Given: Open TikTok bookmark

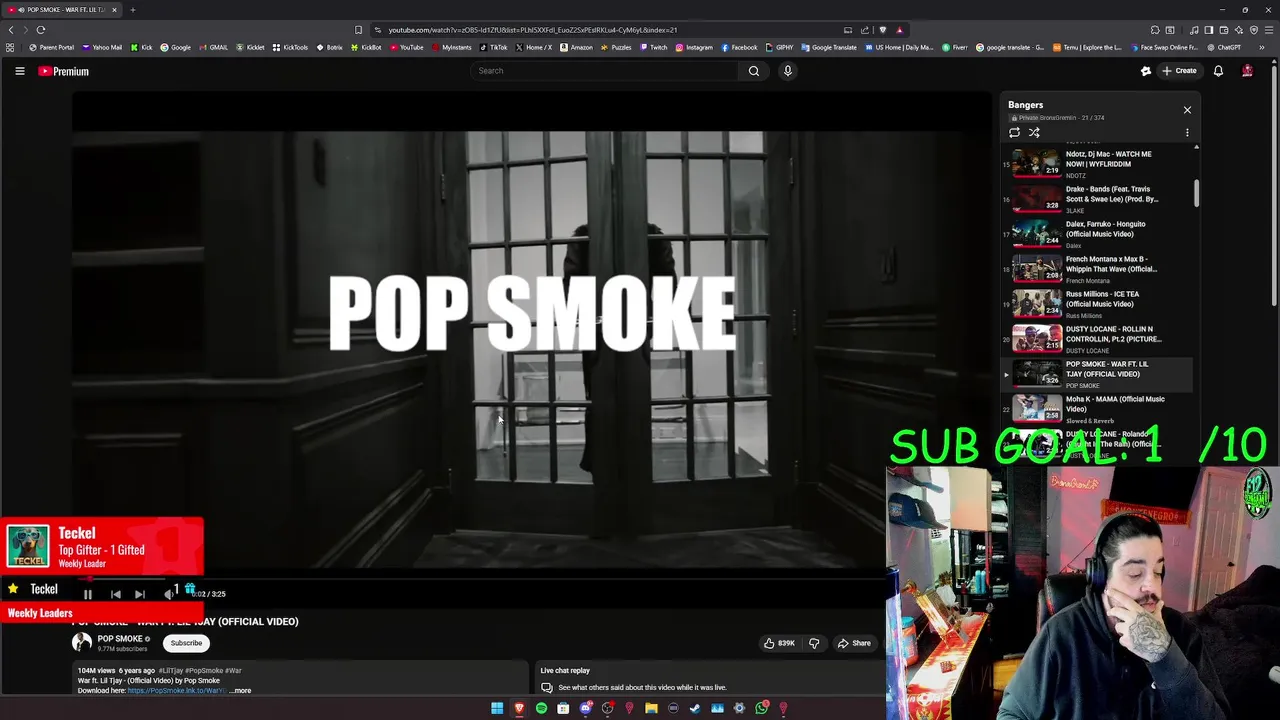Looking at the screenshot, I should coord(493,47).
